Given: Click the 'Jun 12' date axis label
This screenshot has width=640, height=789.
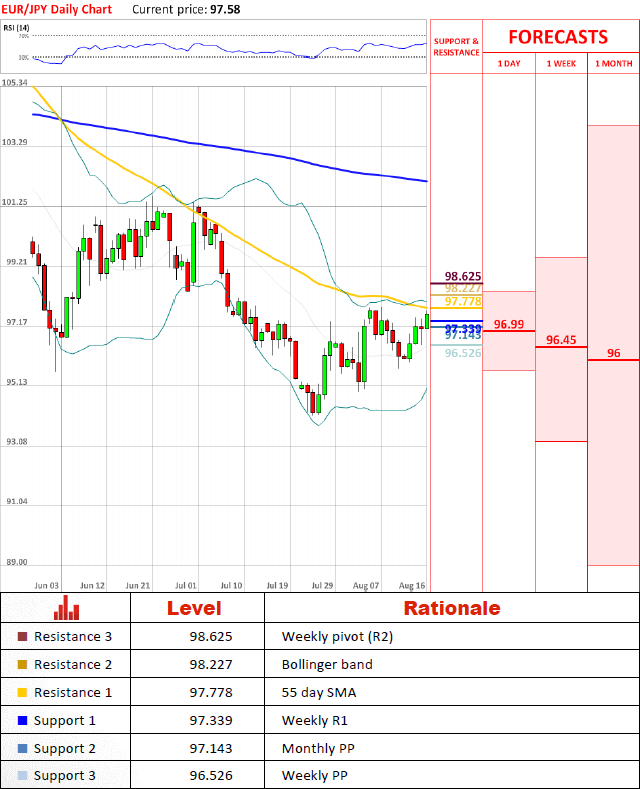Looking at the screenshot, I should [93, 585].
